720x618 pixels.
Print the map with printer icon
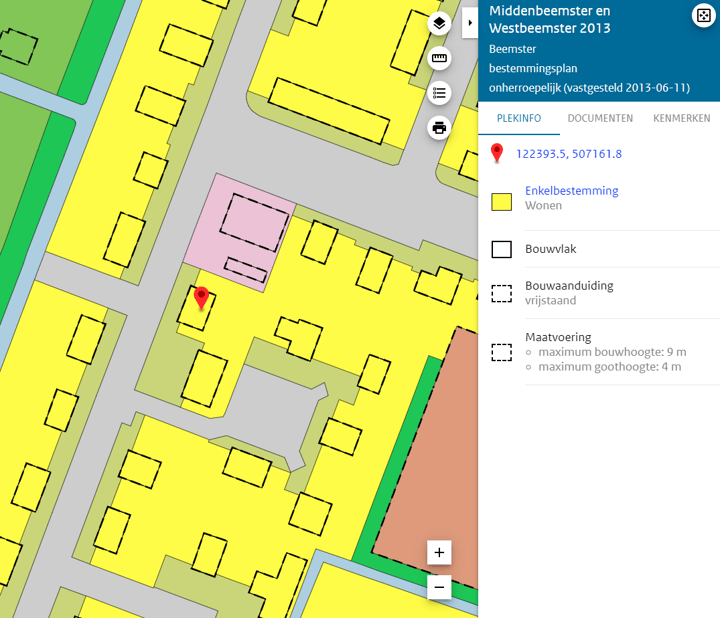click(x=438, y=127)
